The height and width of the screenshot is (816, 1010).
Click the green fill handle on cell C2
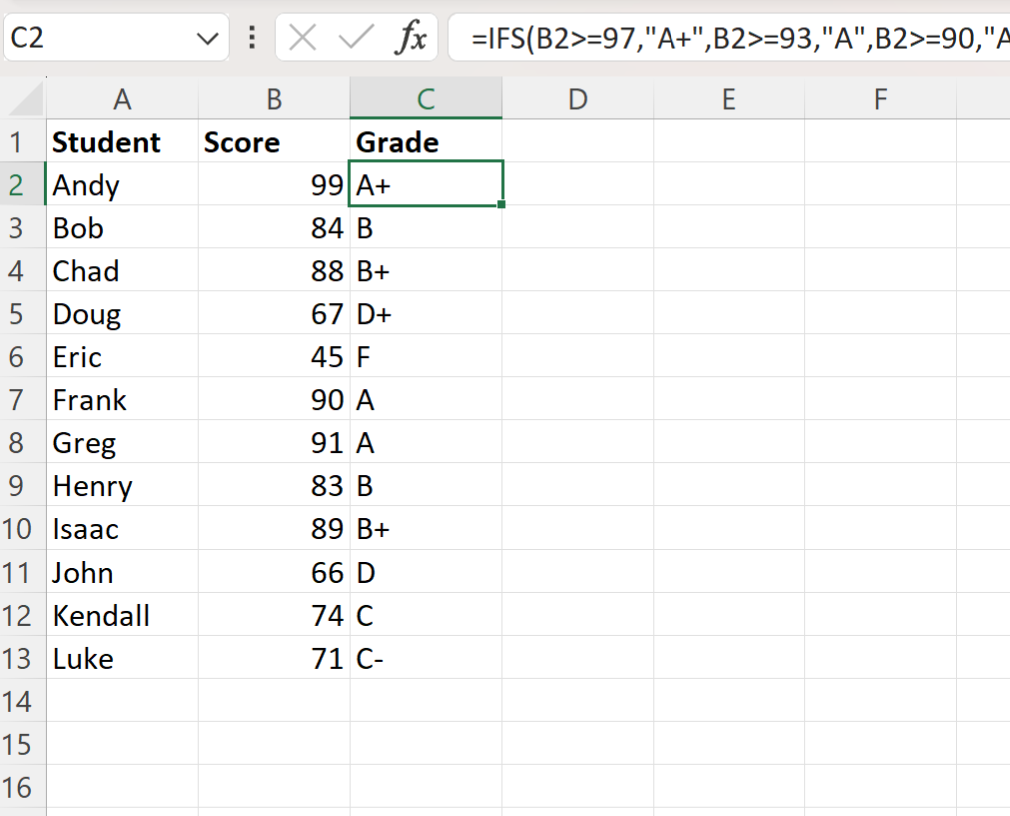(x=503, y=202)
